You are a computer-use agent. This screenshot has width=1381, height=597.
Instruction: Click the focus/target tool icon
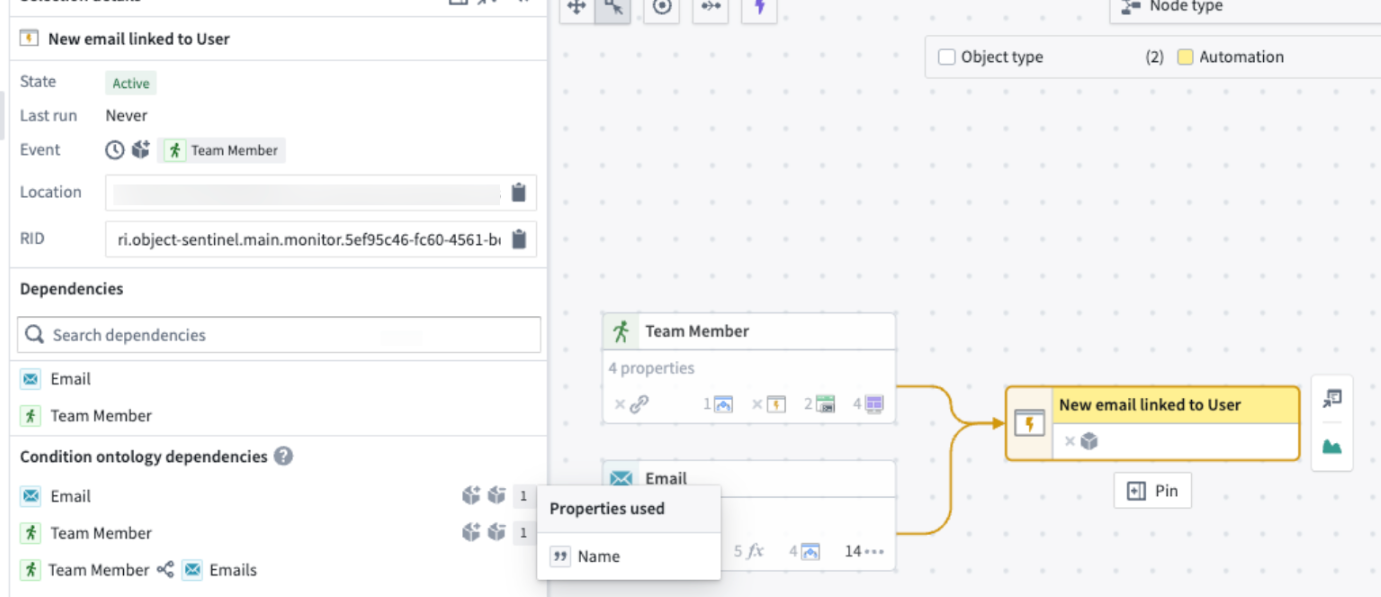click(x=661, y=8)
